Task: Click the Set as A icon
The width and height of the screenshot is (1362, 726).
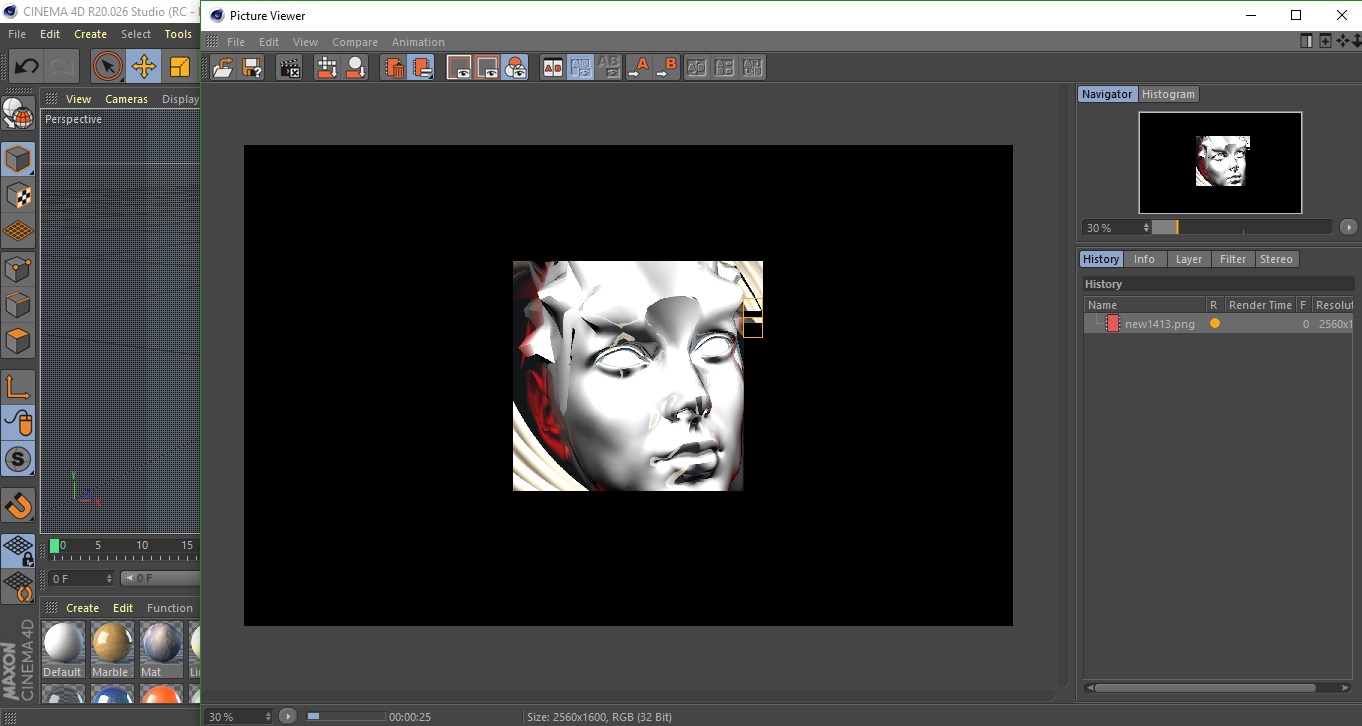Action: coord(638,68)
